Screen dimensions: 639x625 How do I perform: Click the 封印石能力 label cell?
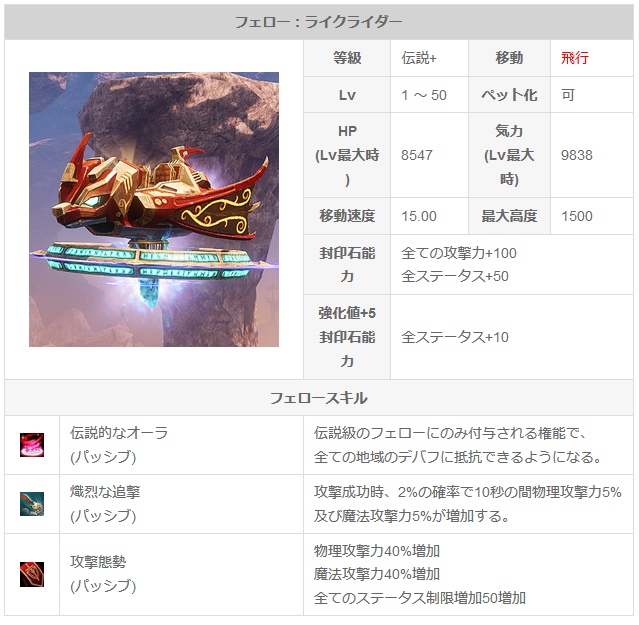click(347, 264)
